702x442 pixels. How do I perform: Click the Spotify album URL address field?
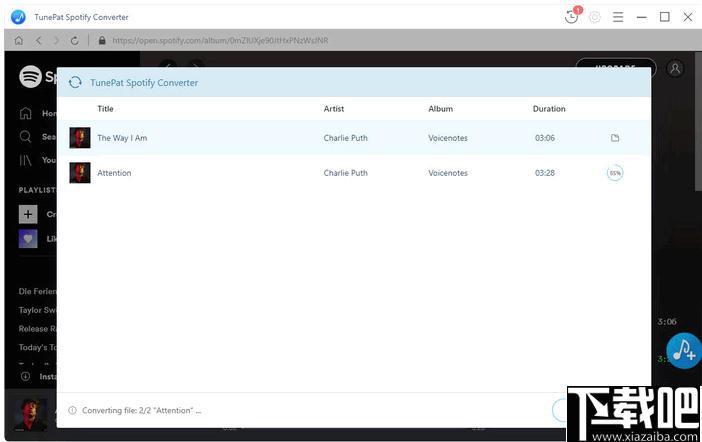(x=220, y=40)
